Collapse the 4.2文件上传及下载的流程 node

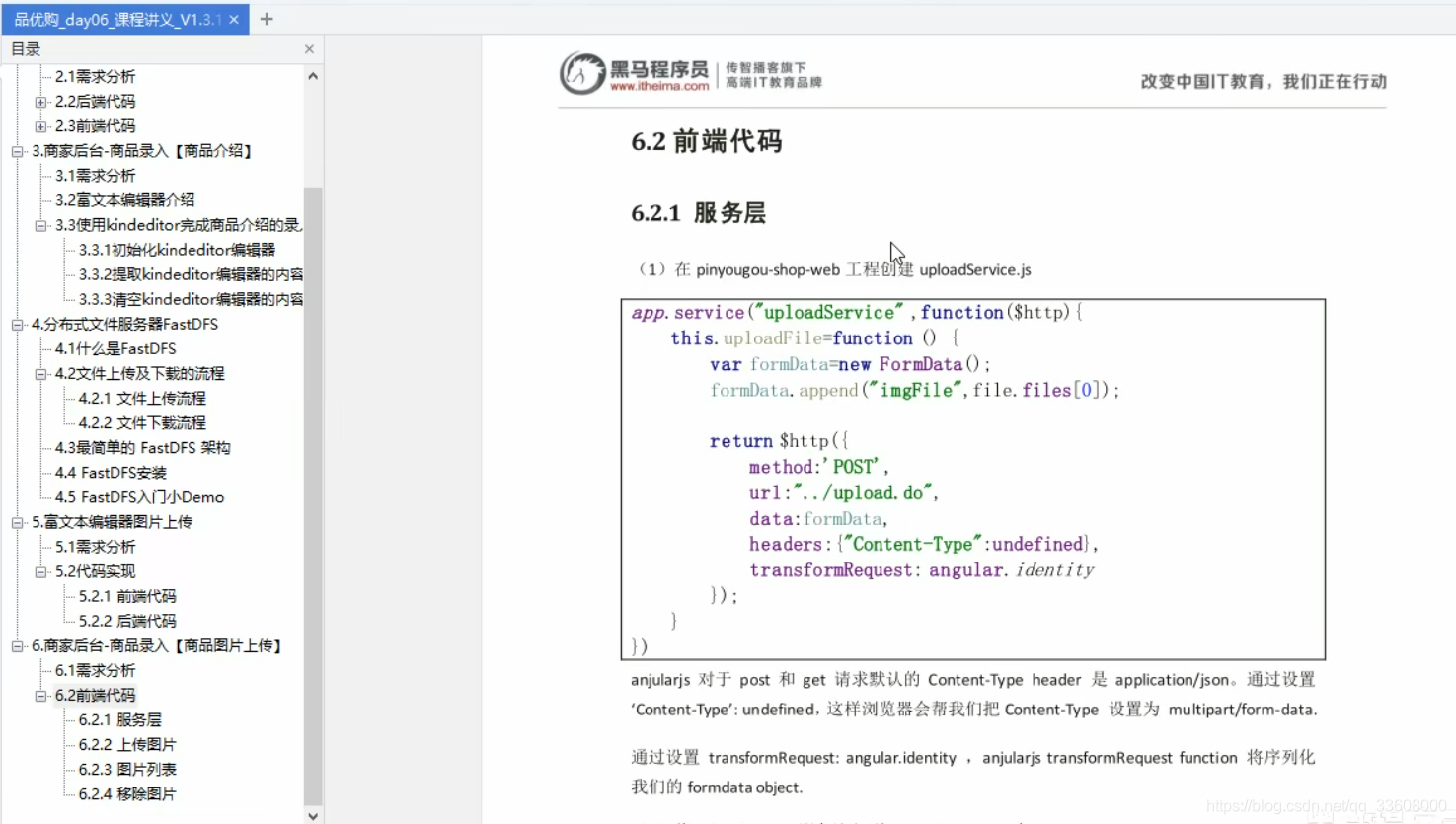pos(40,374)
